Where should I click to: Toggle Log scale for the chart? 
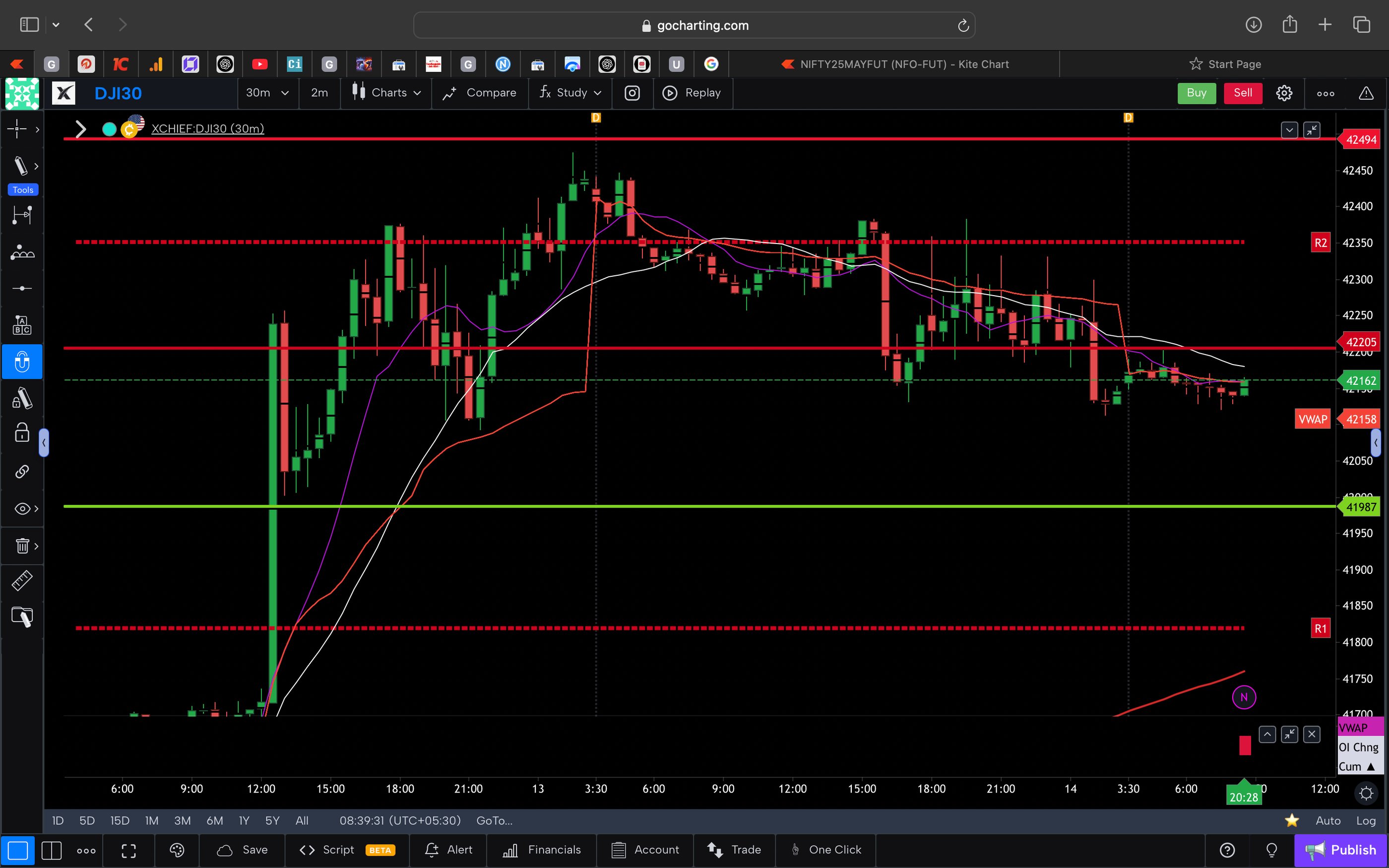pos(1368,820)
